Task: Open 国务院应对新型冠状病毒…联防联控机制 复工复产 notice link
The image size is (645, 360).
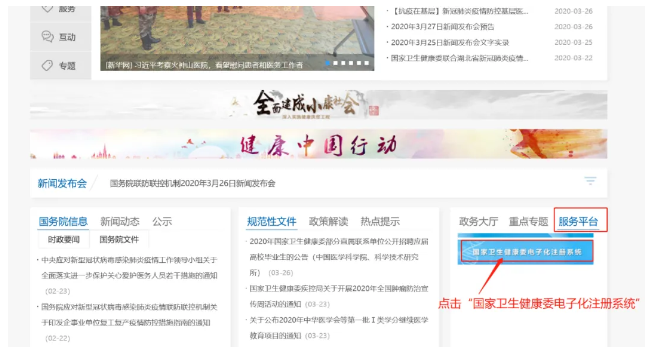Action: point(129,315)
